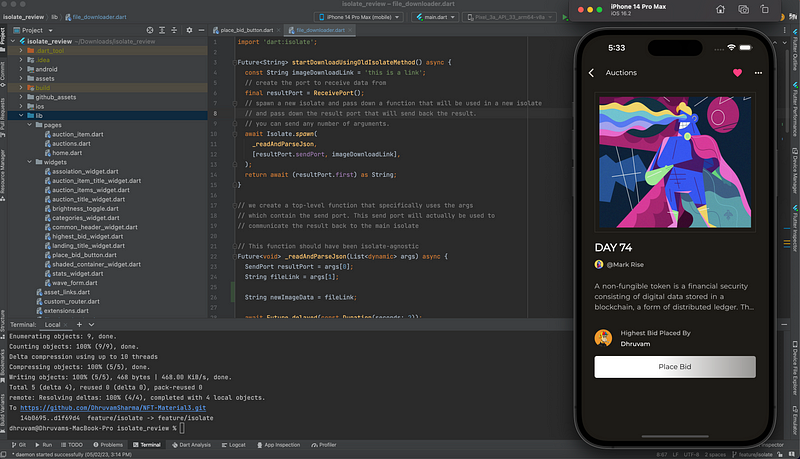The width and height of the screenshot is (800, 459).
Task: Open main.dart run configuration dropdown
Action: click(x=435, y=17)
